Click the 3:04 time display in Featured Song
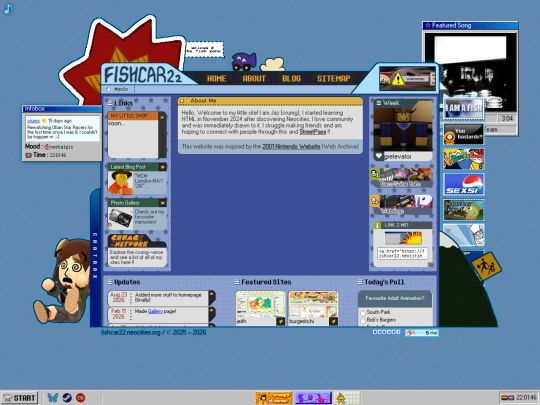The image size is (540, 405). (507, 118)
